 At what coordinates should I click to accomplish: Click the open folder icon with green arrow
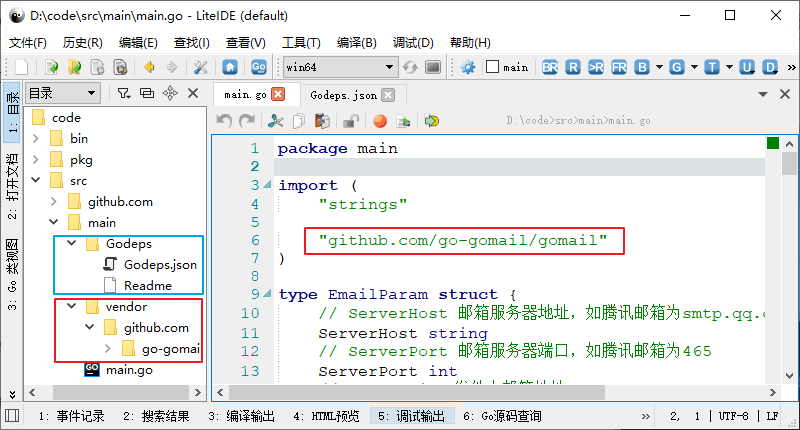pyautogui.click(x=74, y=67)
